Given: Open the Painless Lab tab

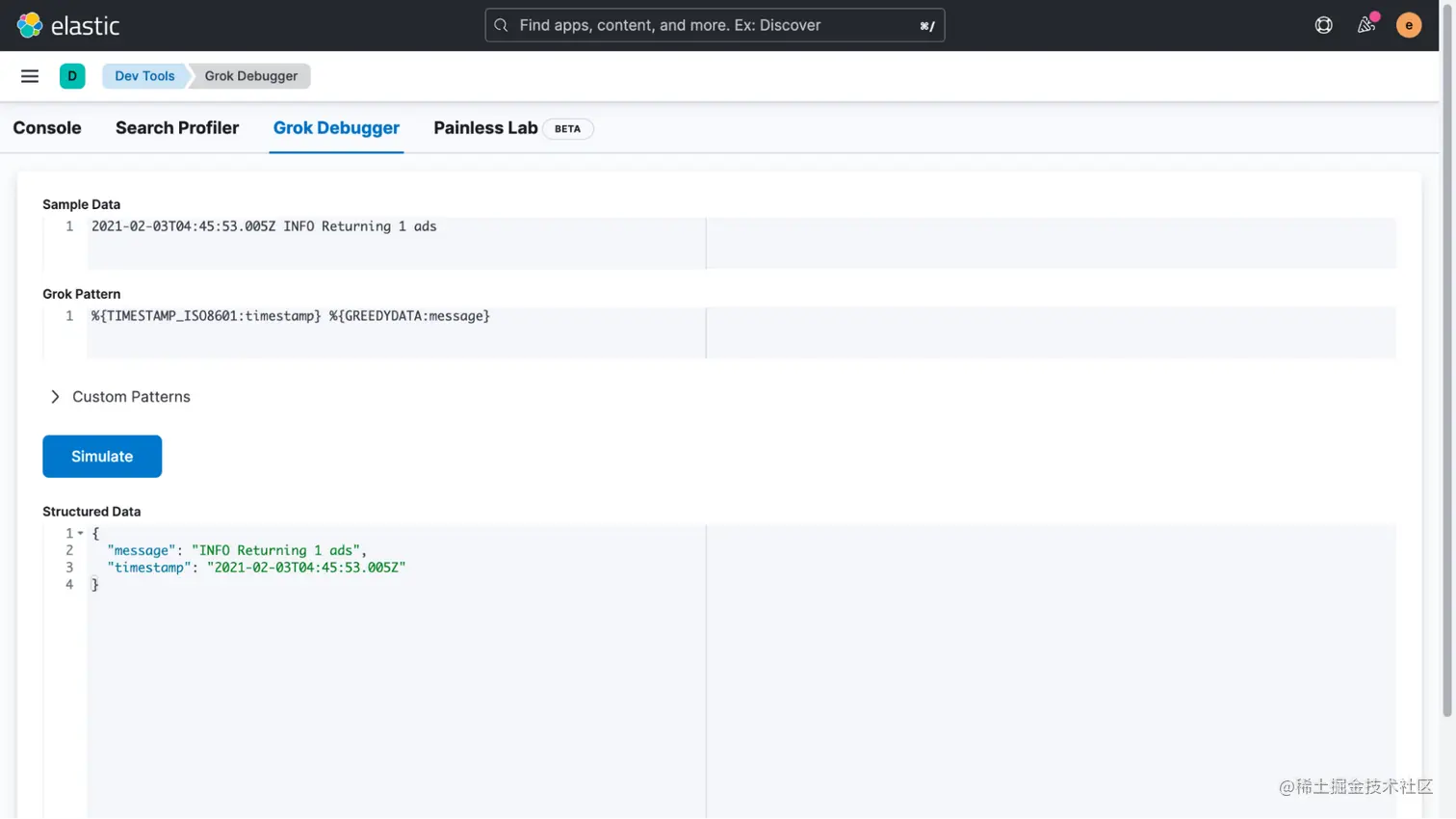Looking at the screenshot, I should 485,128.
